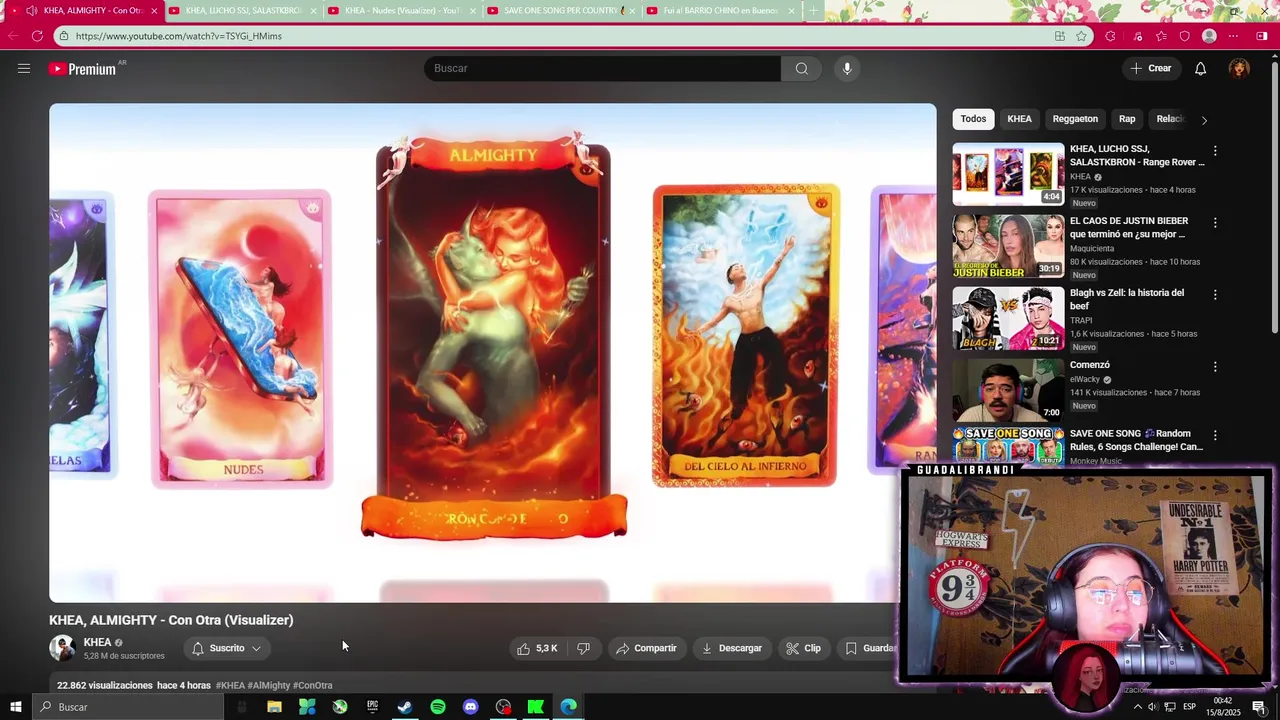Click the KHEA channel name link
The width and height of the screenshot is (1280, 720).
click(x=97, y=643)
